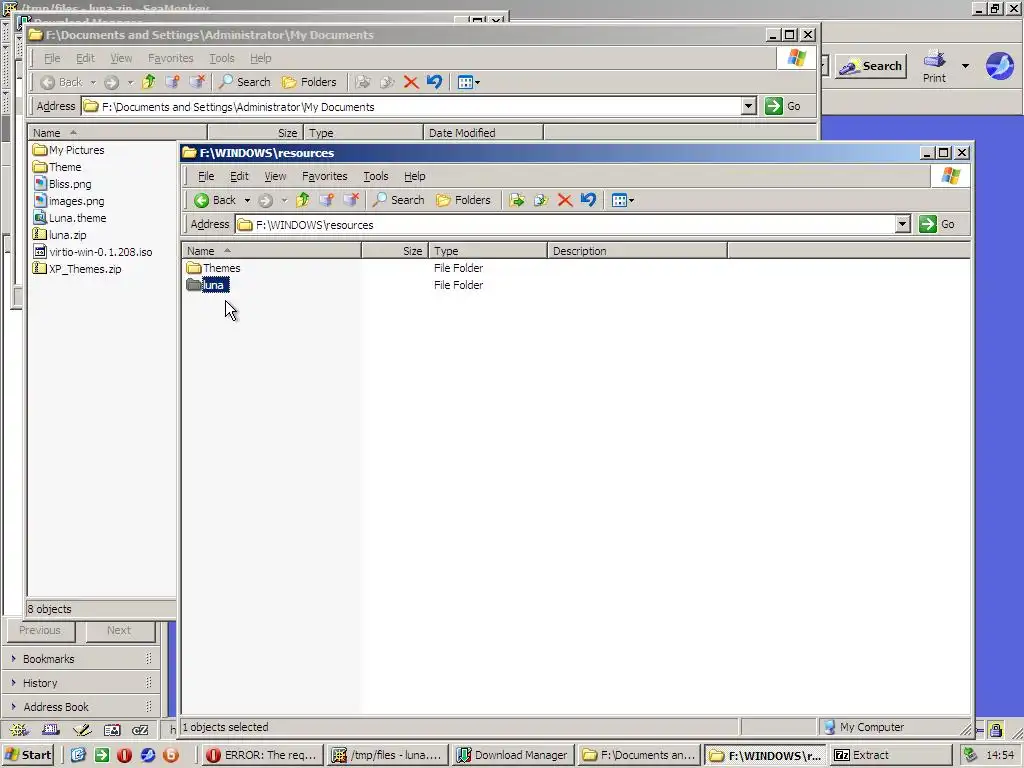Select the Themes folder
1024x768 pixels.
[214, 268]
